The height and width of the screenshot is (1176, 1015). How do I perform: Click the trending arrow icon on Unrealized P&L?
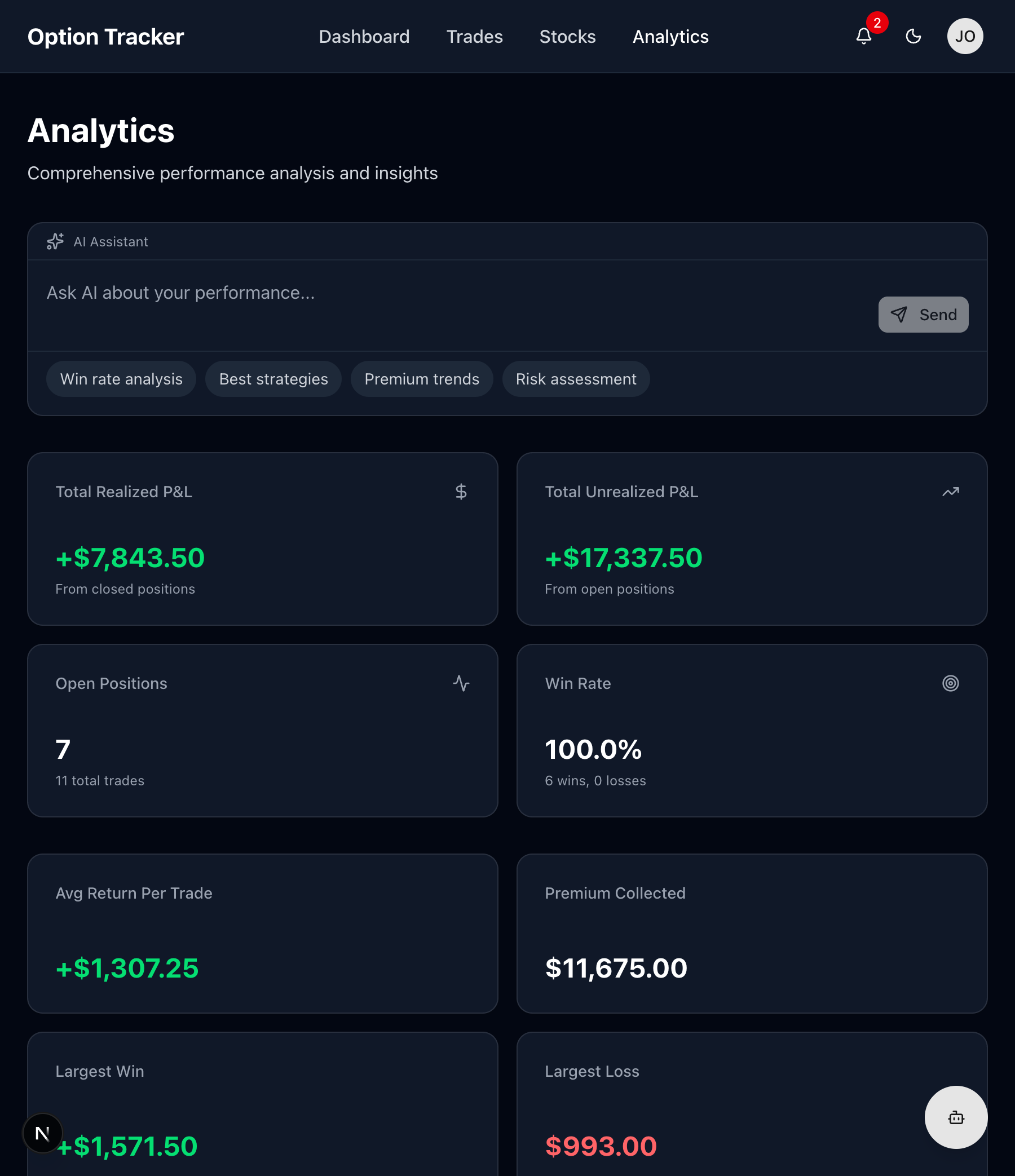pos(950,492)
